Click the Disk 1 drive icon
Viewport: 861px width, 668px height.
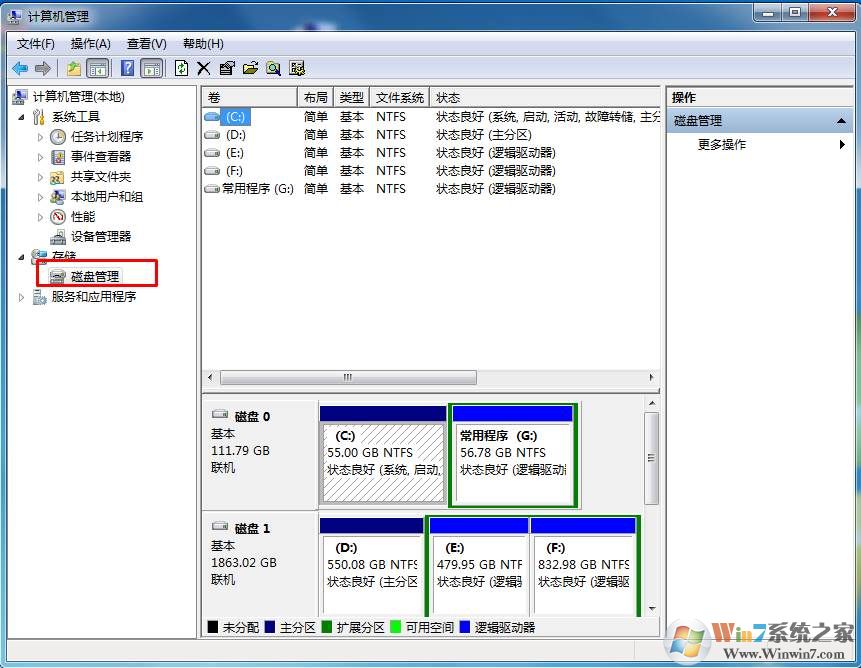pos(220,526)
